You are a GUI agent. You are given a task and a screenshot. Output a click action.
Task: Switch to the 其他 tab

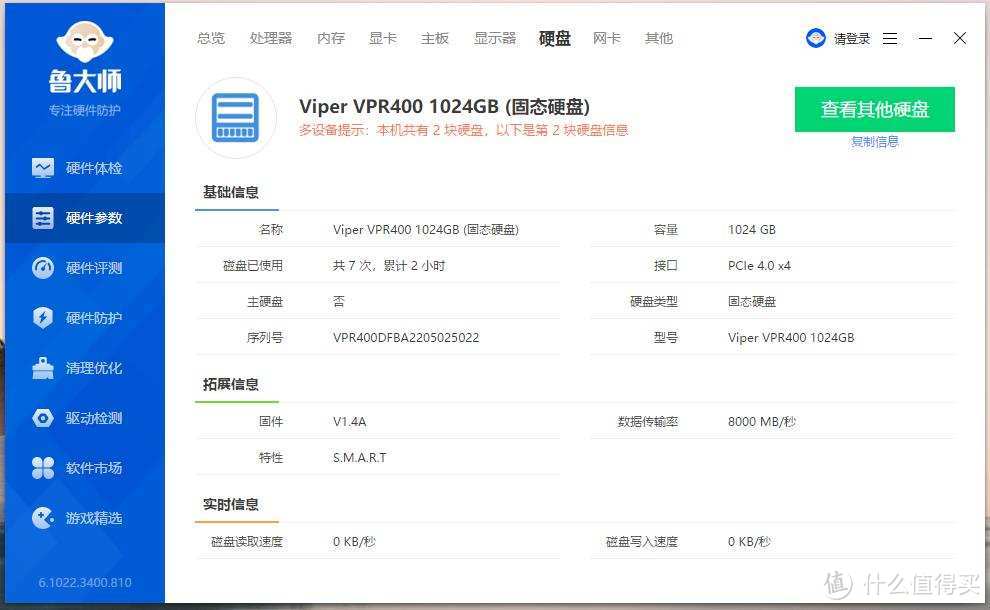659,39
